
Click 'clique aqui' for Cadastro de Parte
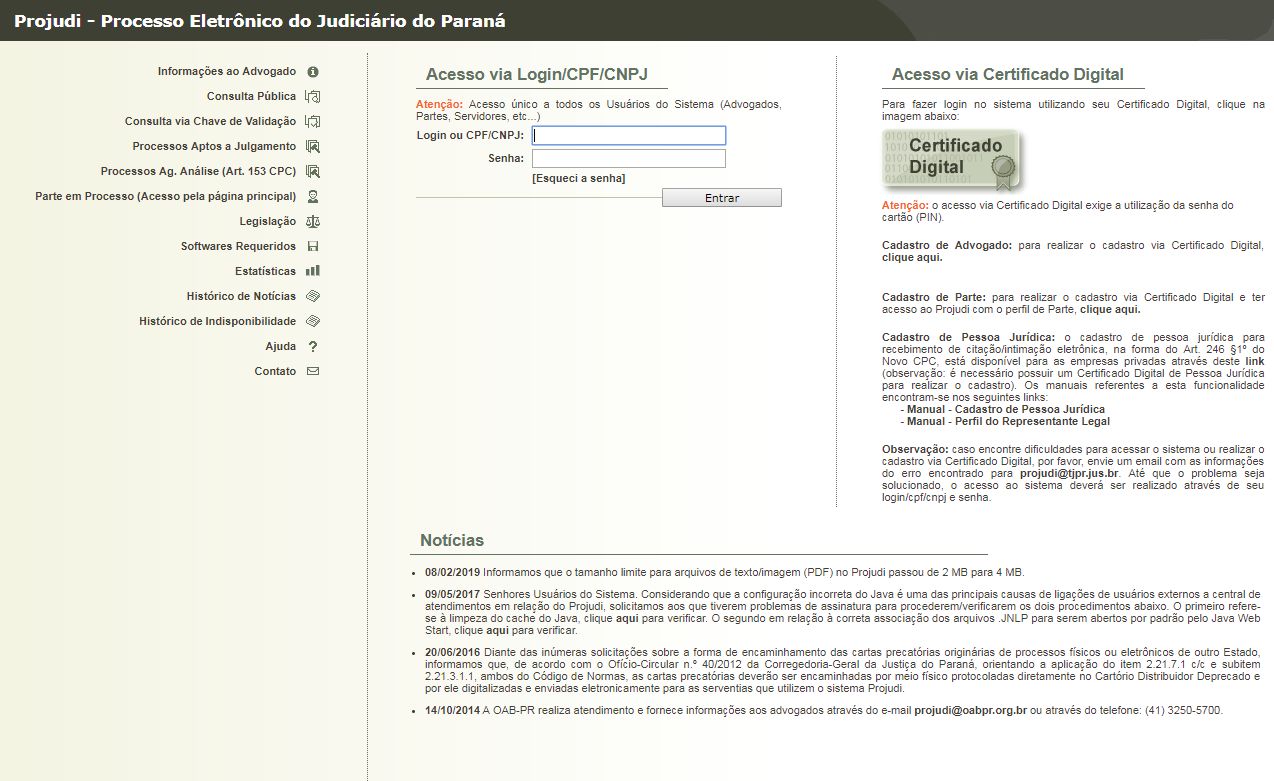click(1110, 310)
